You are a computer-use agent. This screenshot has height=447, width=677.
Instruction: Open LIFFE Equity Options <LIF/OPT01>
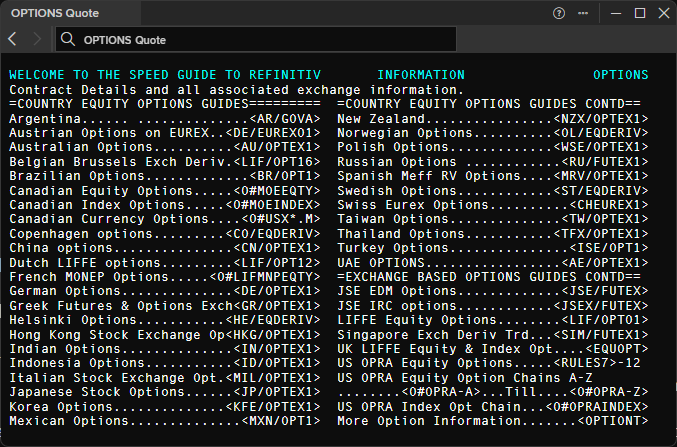click(605, 320)
